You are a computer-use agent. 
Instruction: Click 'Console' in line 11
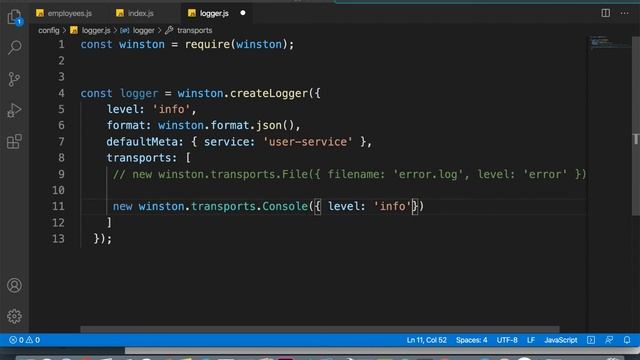pos(285,206)
